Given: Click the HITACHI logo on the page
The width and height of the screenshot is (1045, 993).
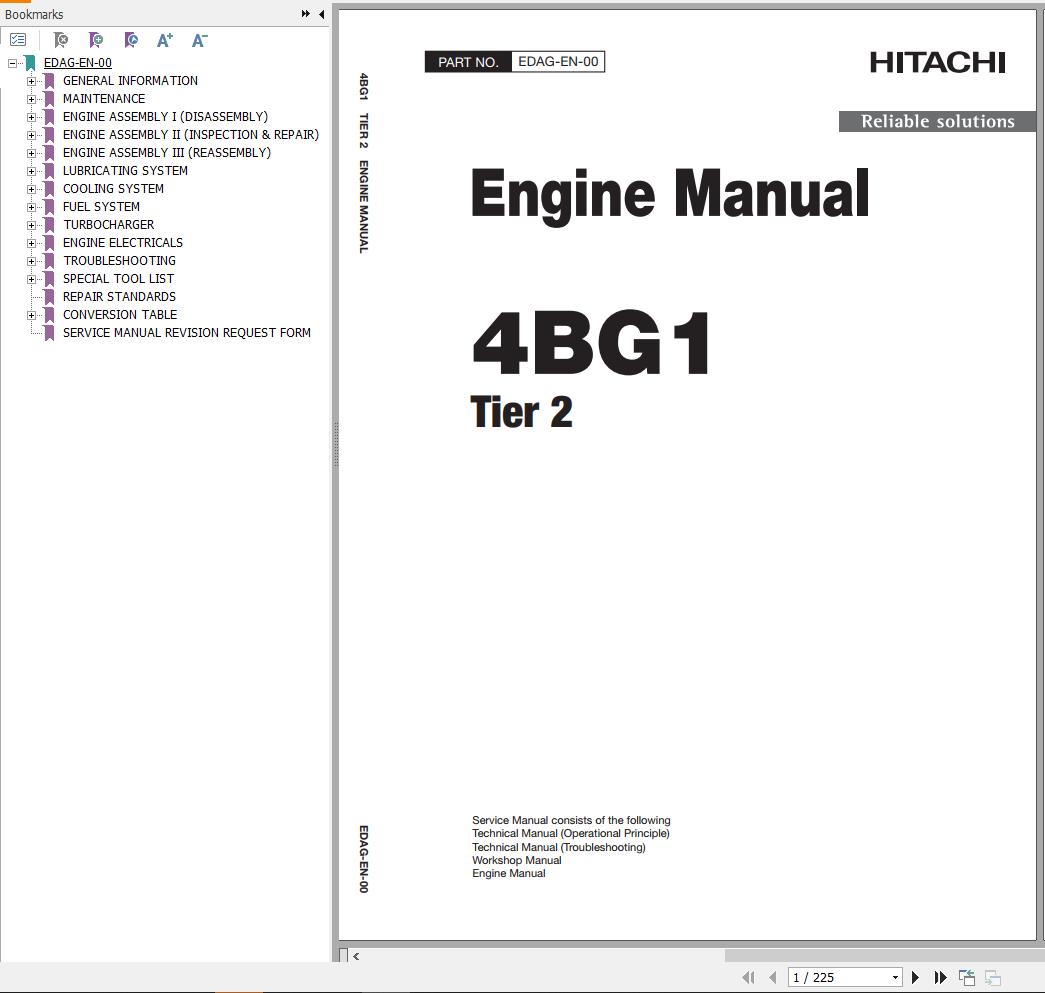Looking at the screenshot, I should [937, 63].
